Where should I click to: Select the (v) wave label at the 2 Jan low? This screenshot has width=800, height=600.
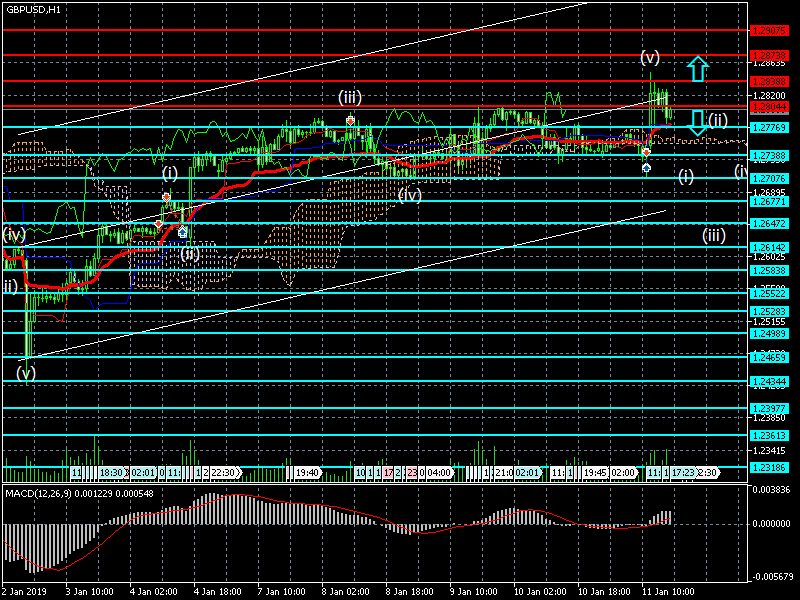26,373
